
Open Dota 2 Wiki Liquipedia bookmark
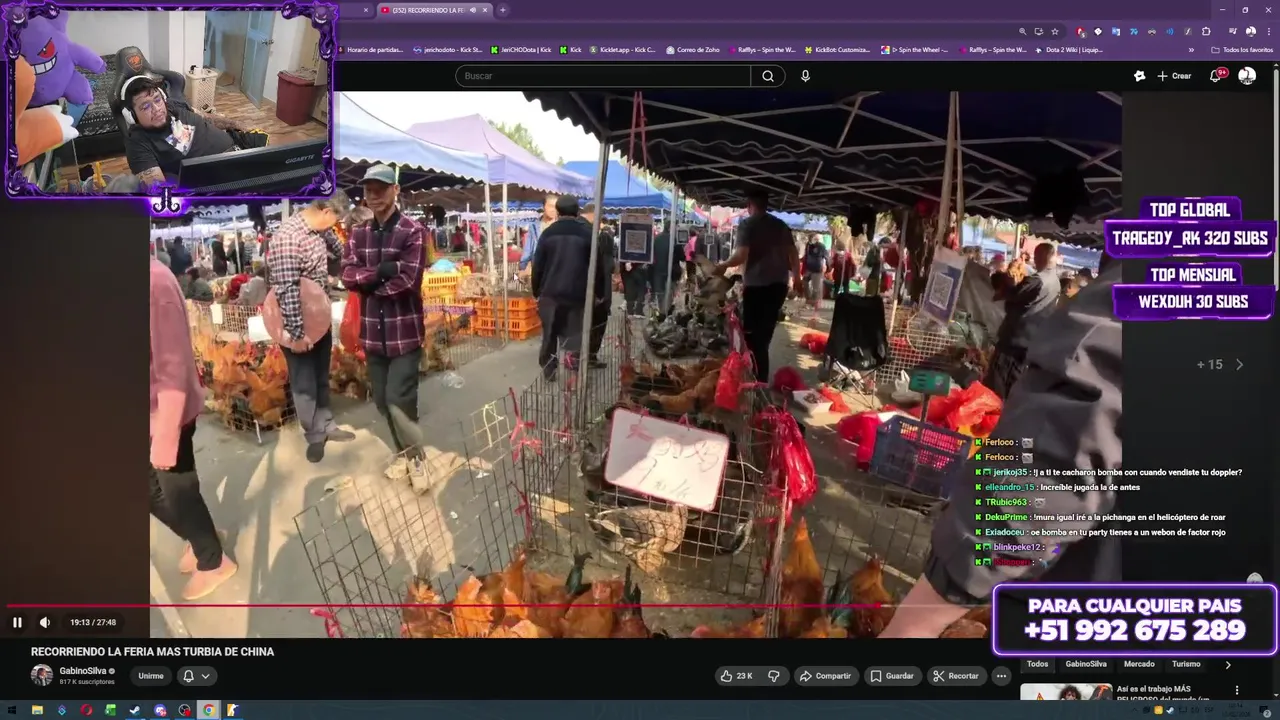1069,50
